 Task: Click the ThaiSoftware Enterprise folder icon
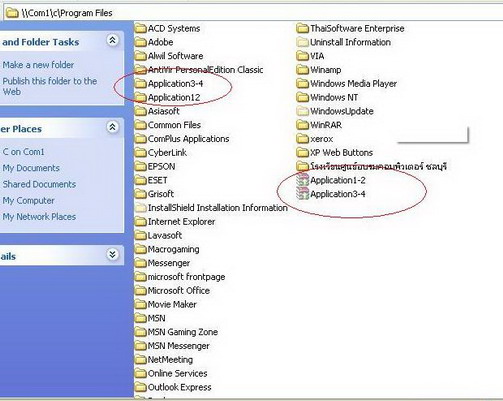303,28
